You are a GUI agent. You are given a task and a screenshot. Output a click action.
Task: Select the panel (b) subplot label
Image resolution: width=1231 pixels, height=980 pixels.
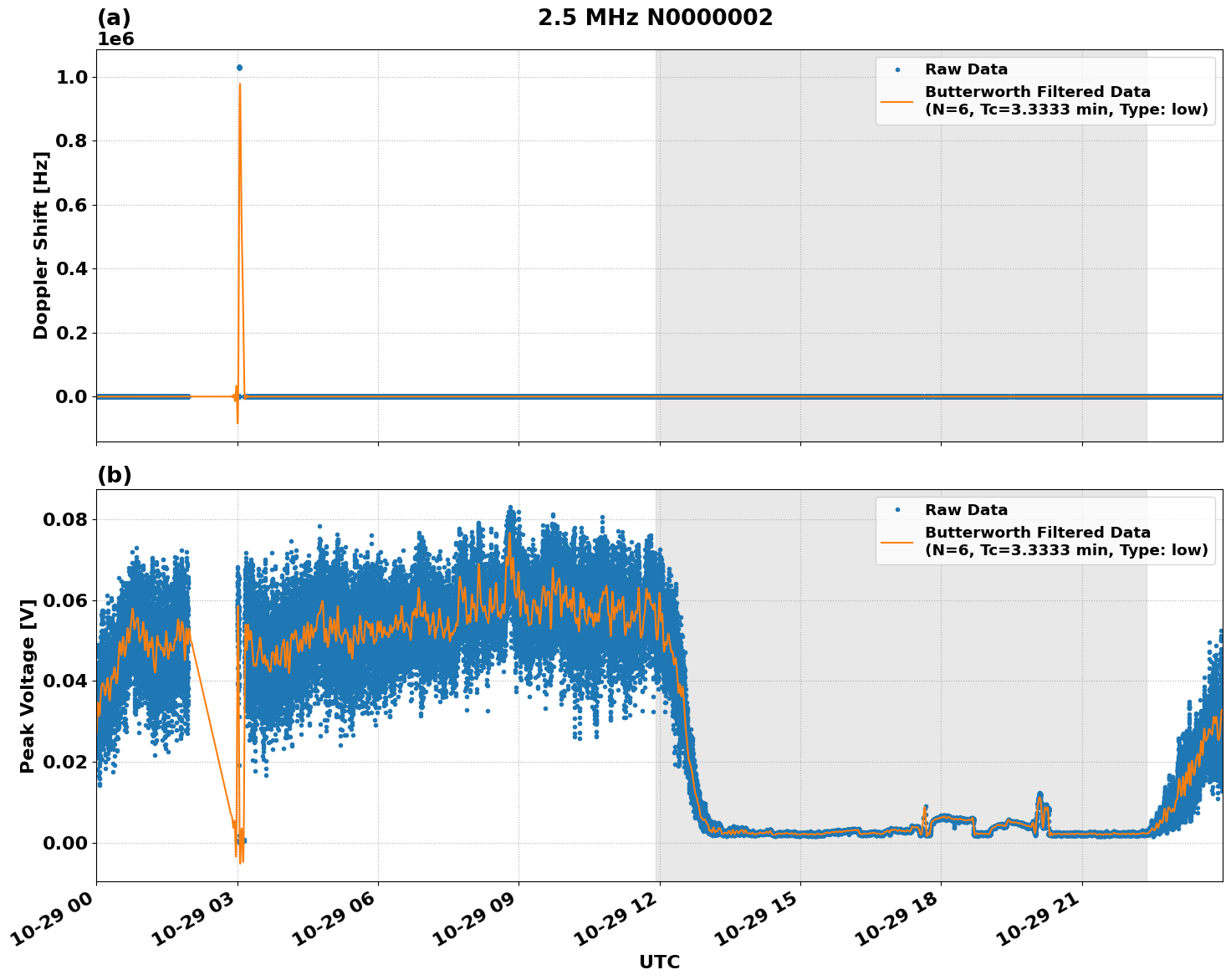115,474
